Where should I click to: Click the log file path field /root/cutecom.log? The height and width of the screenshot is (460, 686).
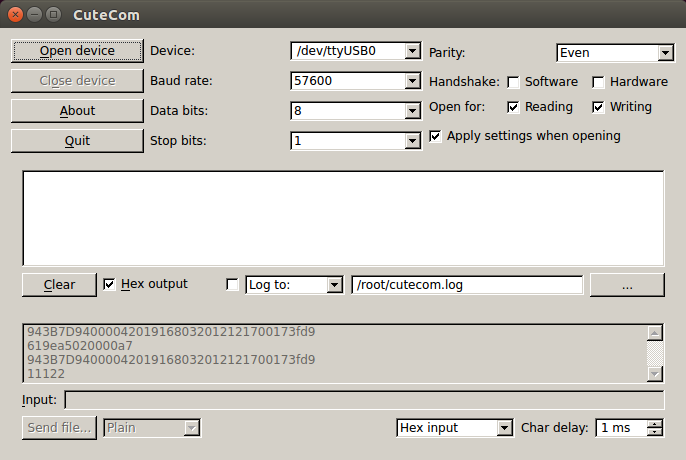pos(467,285)
